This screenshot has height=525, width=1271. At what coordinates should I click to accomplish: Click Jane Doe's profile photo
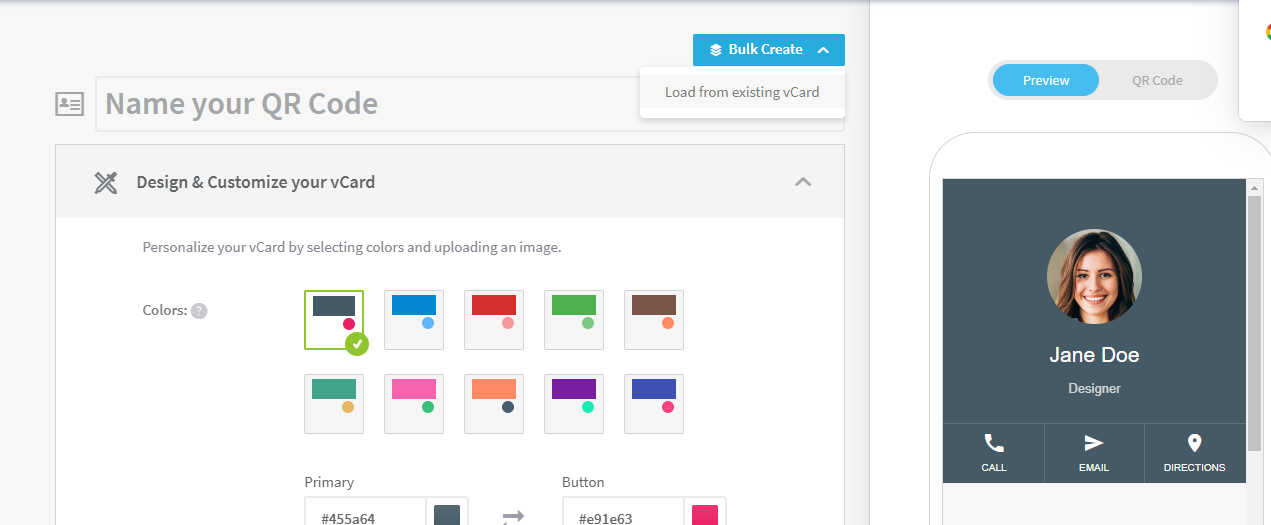(1094, 276)
